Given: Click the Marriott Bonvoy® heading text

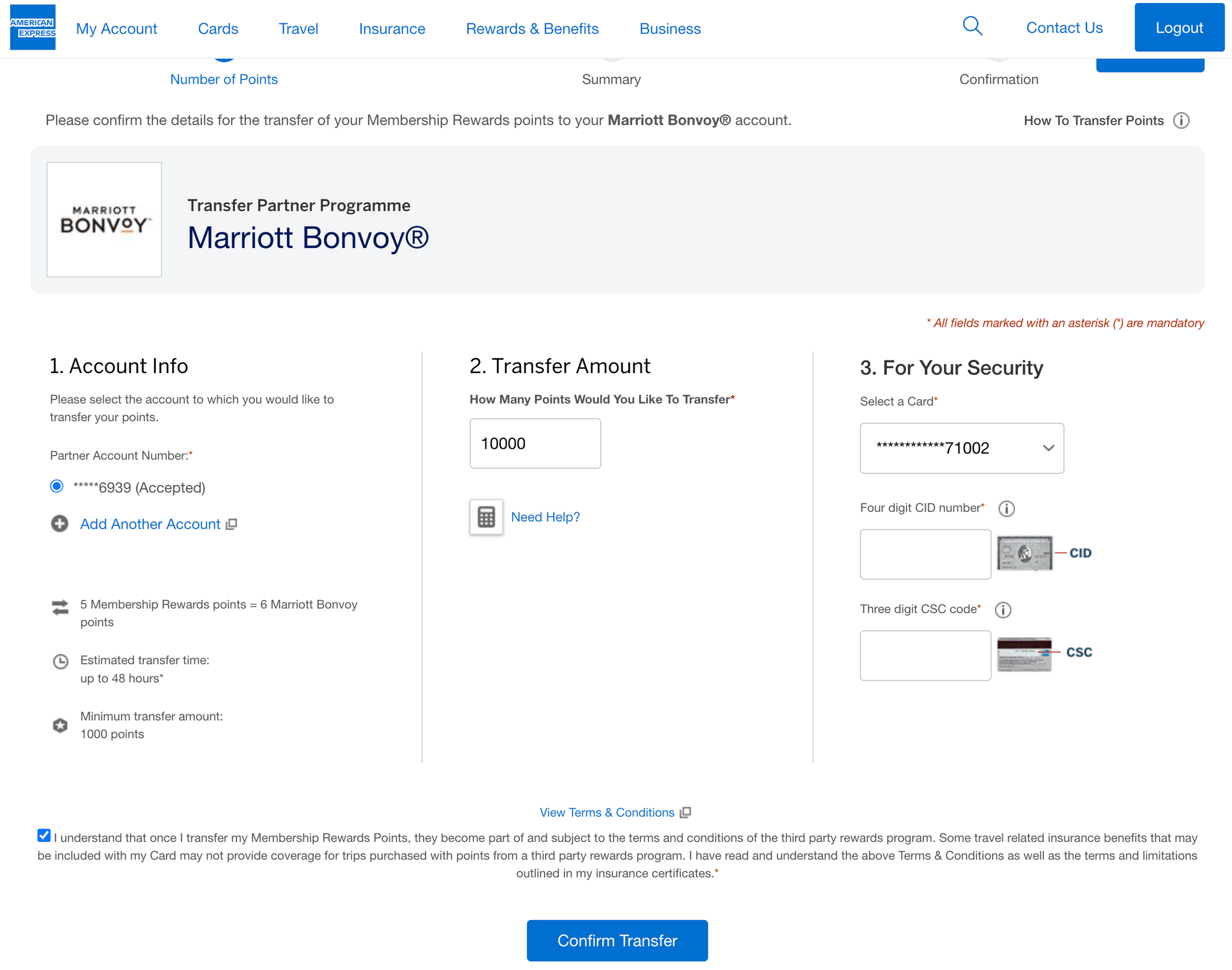Looking at the screenshot, I should pyautogui.click(x=308, y=238).
